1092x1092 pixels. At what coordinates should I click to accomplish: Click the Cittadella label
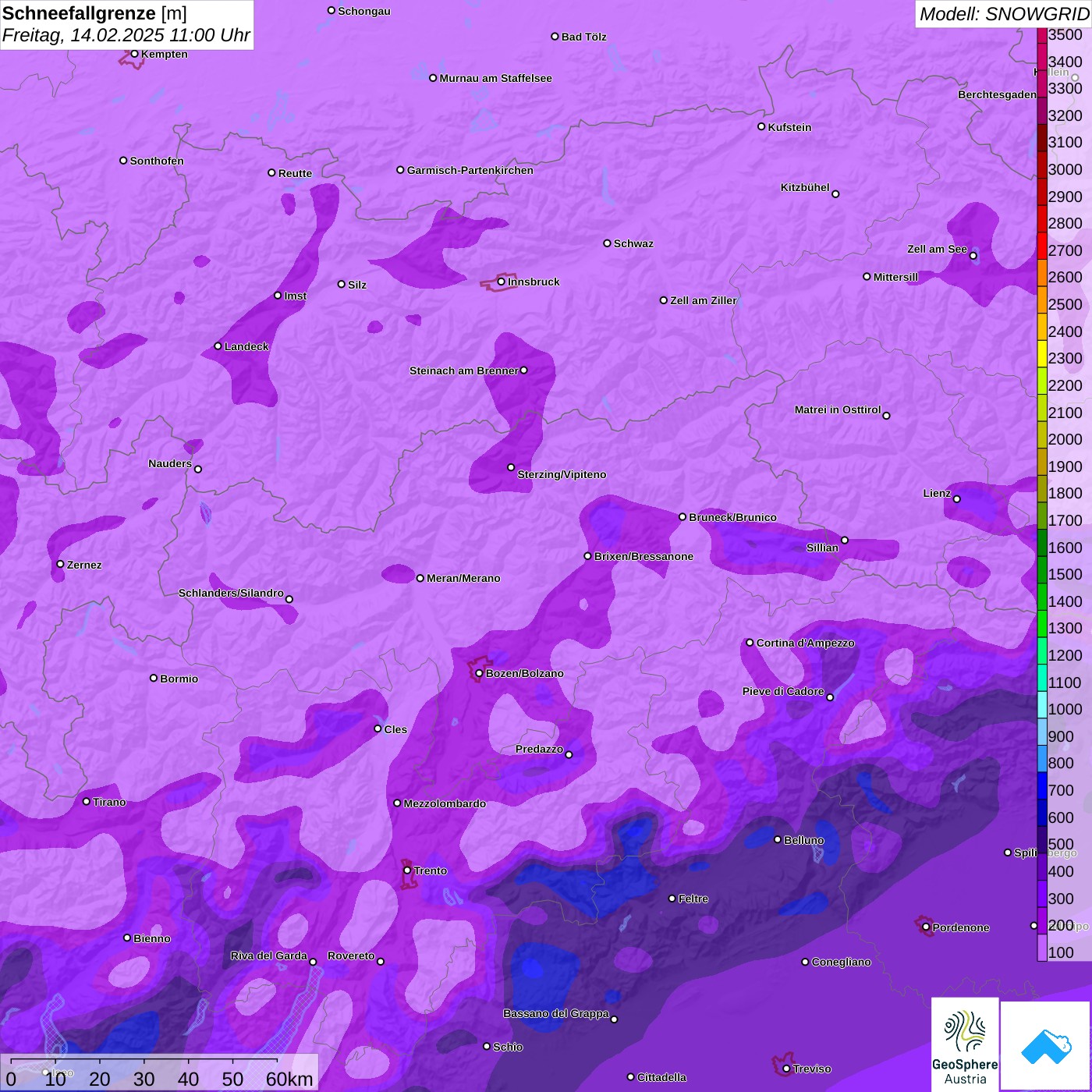pos(661,1077)
